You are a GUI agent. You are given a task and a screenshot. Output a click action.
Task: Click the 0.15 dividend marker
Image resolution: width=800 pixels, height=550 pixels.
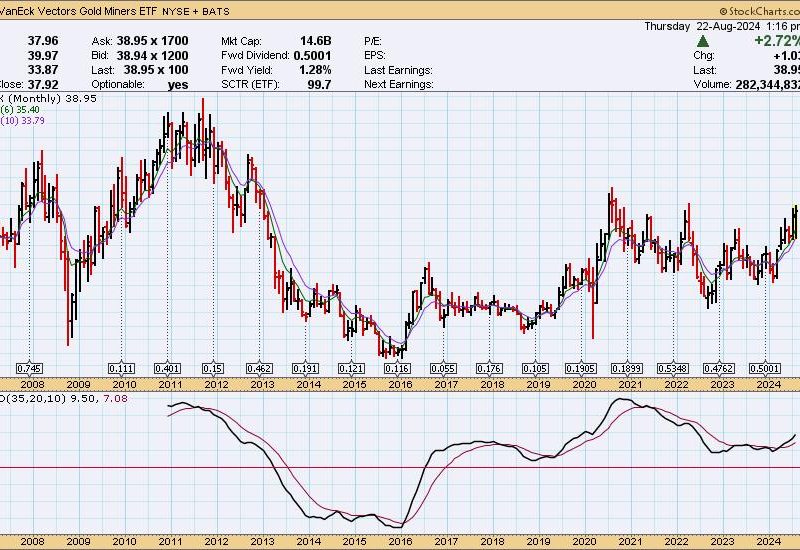[x=212, y=368]
